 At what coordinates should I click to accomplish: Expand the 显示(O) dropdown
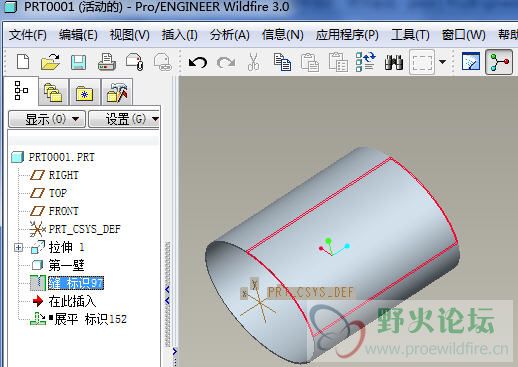tap(47, 119)
